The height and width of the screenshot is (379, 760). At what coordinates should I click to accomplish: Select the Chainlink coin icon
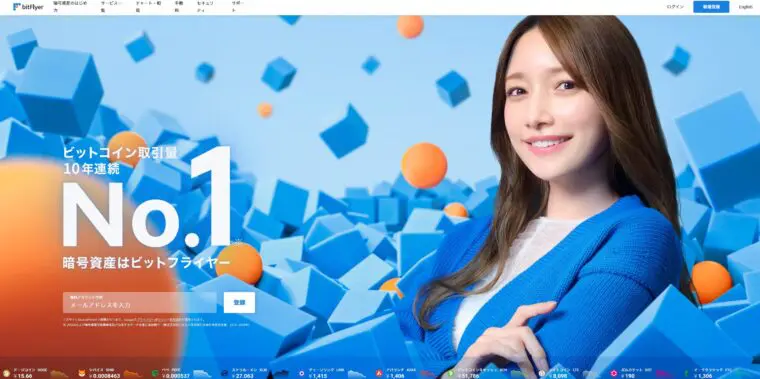(x=301, y=373)
